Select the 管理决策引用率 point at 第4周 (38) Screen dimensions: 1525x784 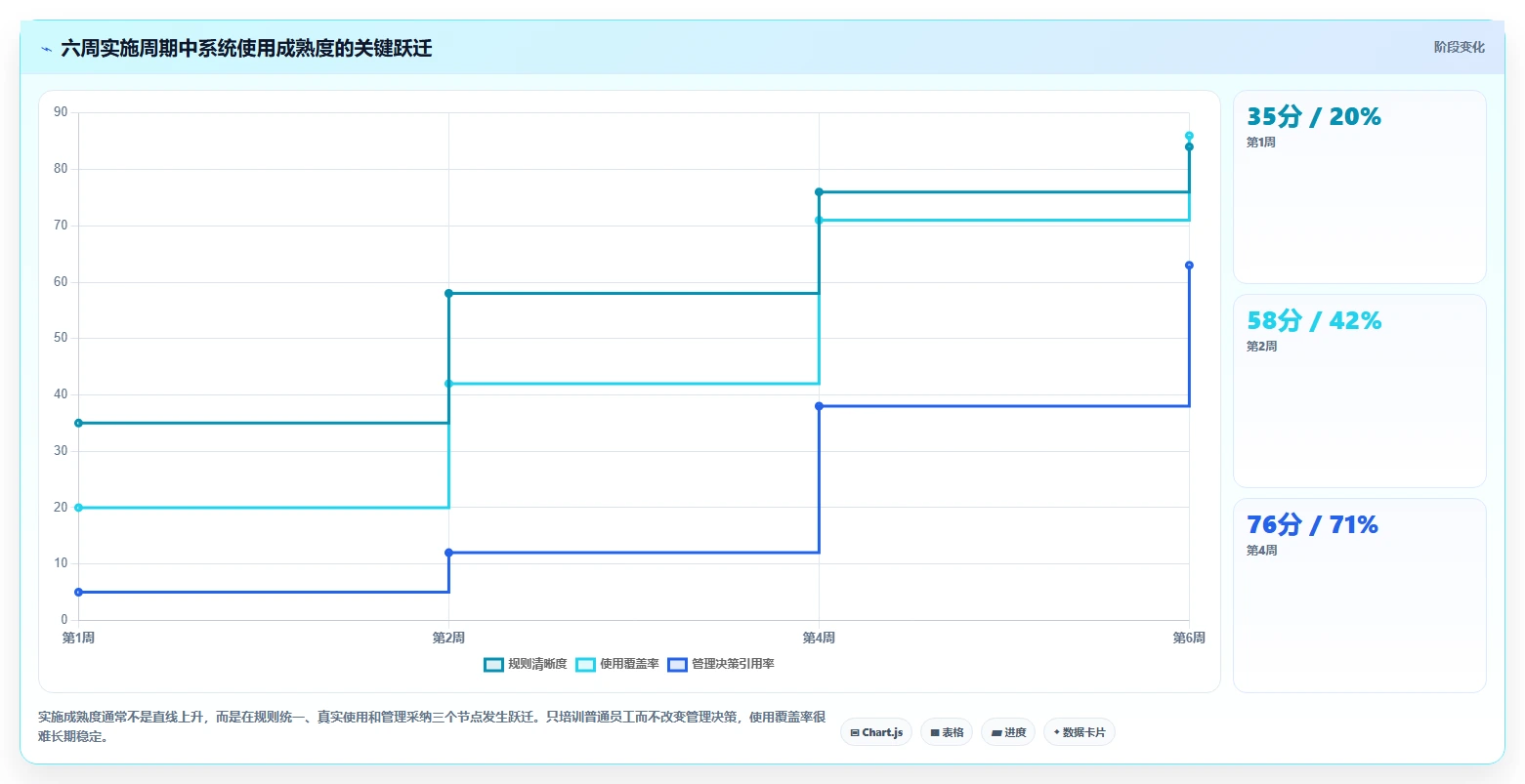819,406
